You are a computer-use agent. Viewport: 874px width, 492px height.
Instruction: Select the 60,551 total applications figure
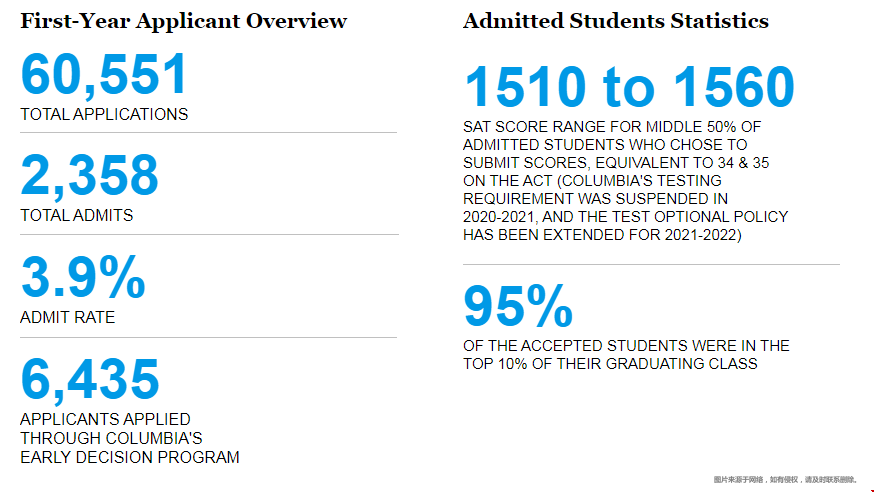tap(104, 75)
